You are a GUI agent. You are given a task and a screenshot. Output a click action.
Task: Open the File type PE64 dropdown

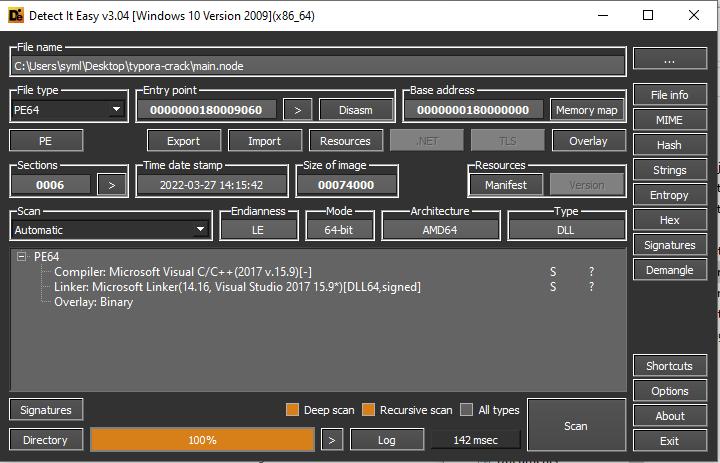(x=68, y=110)
